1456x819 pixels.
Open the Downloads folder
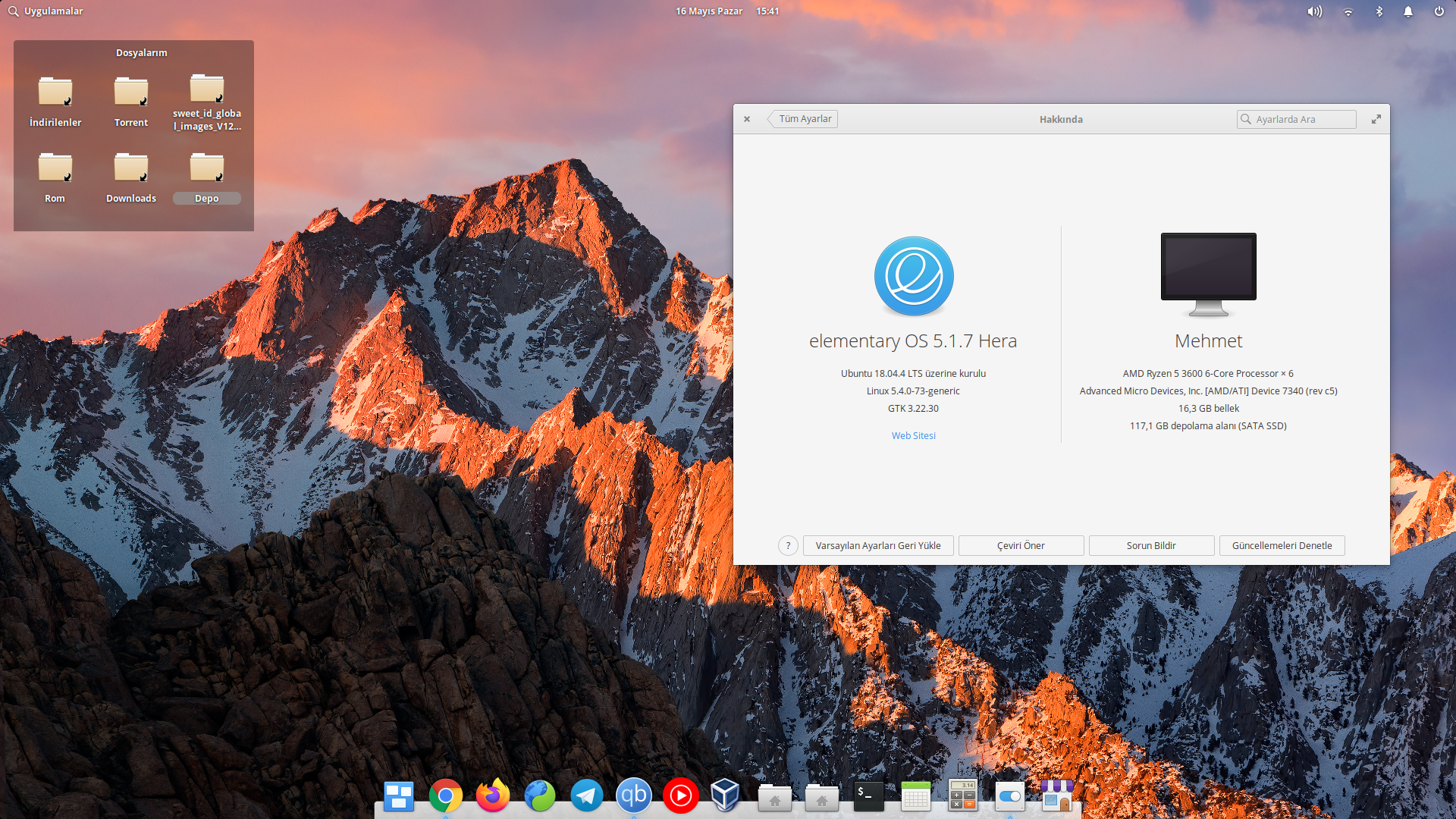(x=131, y=177)
